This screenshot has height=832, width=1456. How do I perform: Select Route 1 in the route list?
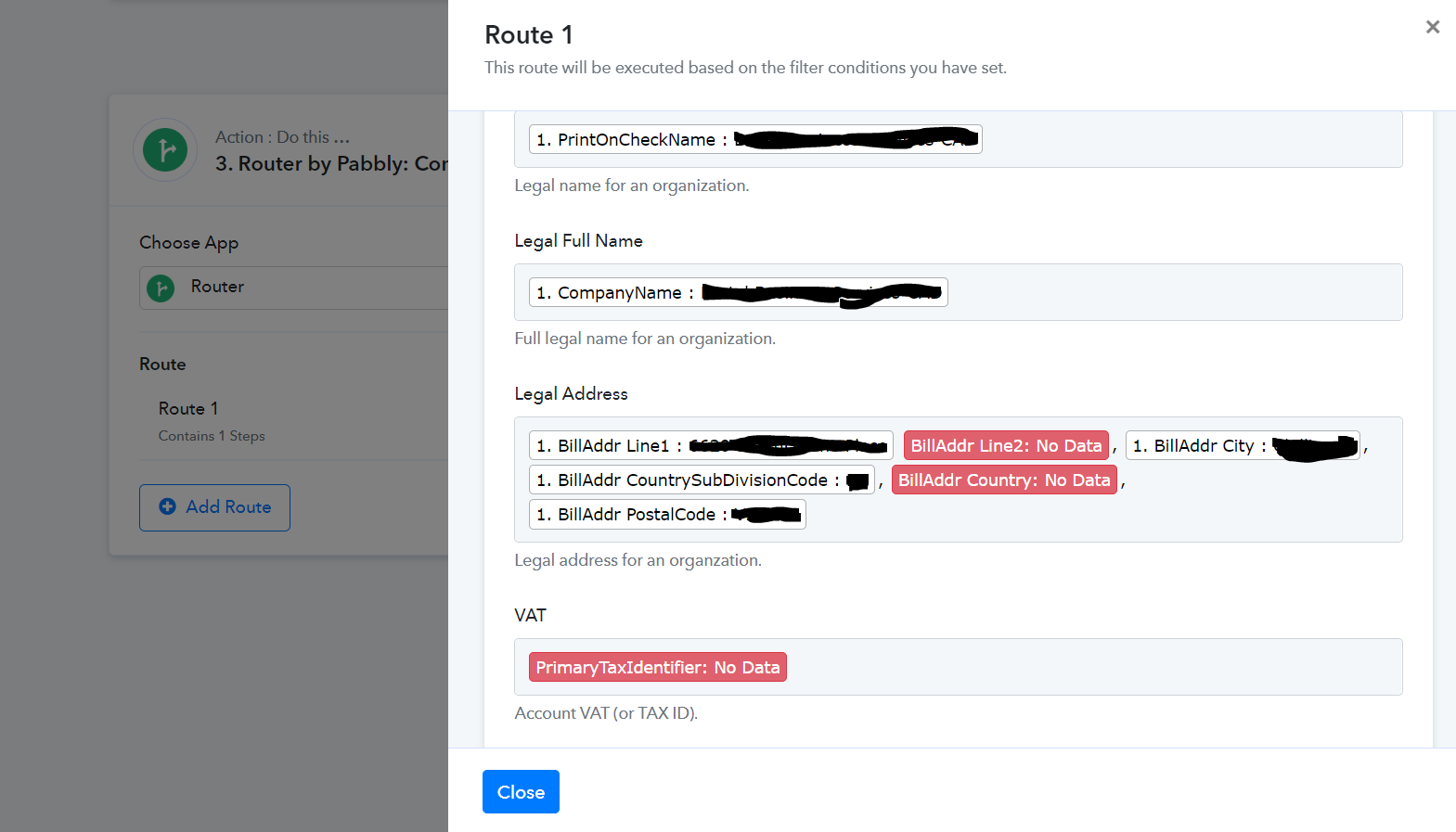(x=188, y=409)
